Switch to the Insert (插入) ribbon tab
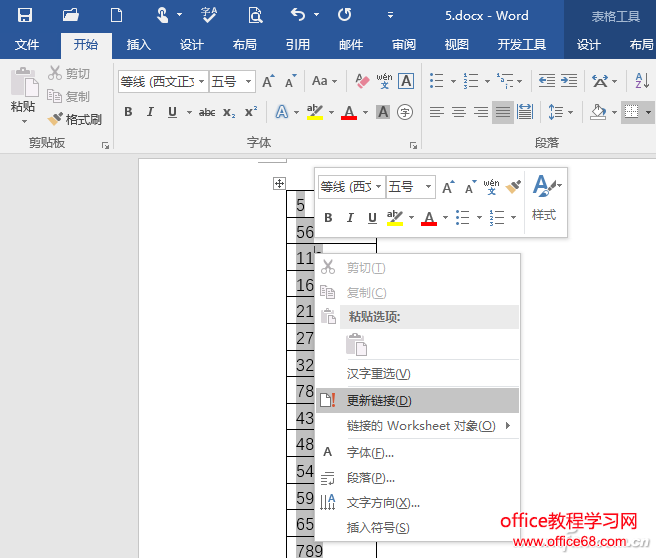 click(138, 45)
